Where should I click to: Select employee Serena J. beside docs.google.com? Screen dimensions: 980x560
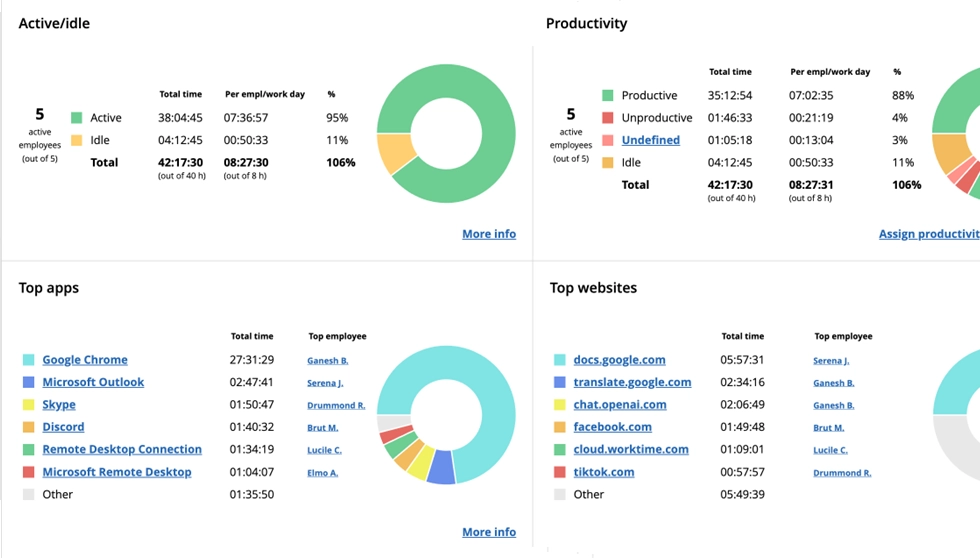[x=831, y=361]
